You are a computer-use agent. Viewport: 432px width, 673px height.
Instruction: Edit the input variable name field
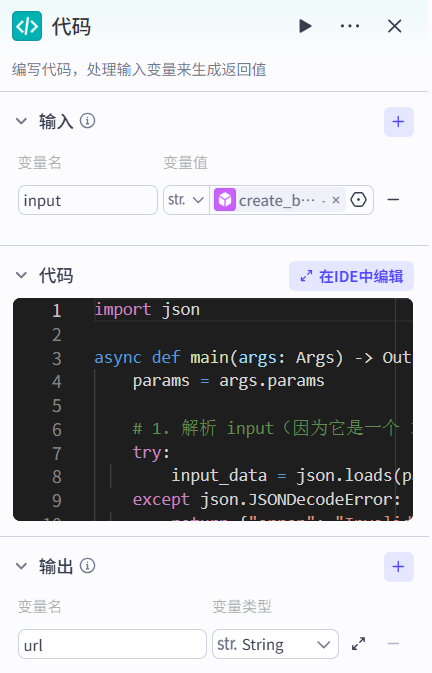coord(88,200)
